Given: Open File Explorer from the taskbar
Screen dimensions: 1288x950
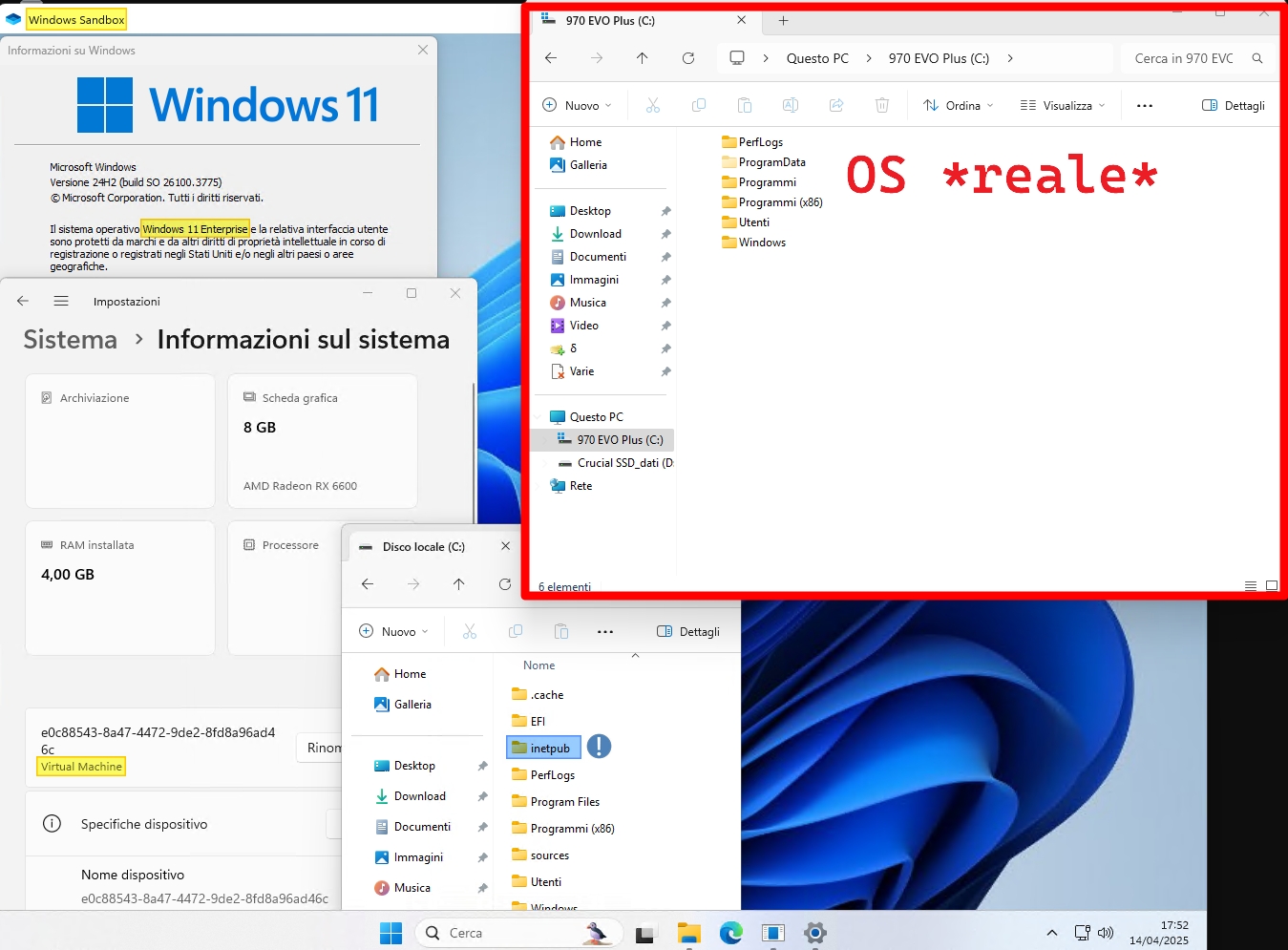Looking at the screenshot, I should [688, 933].
